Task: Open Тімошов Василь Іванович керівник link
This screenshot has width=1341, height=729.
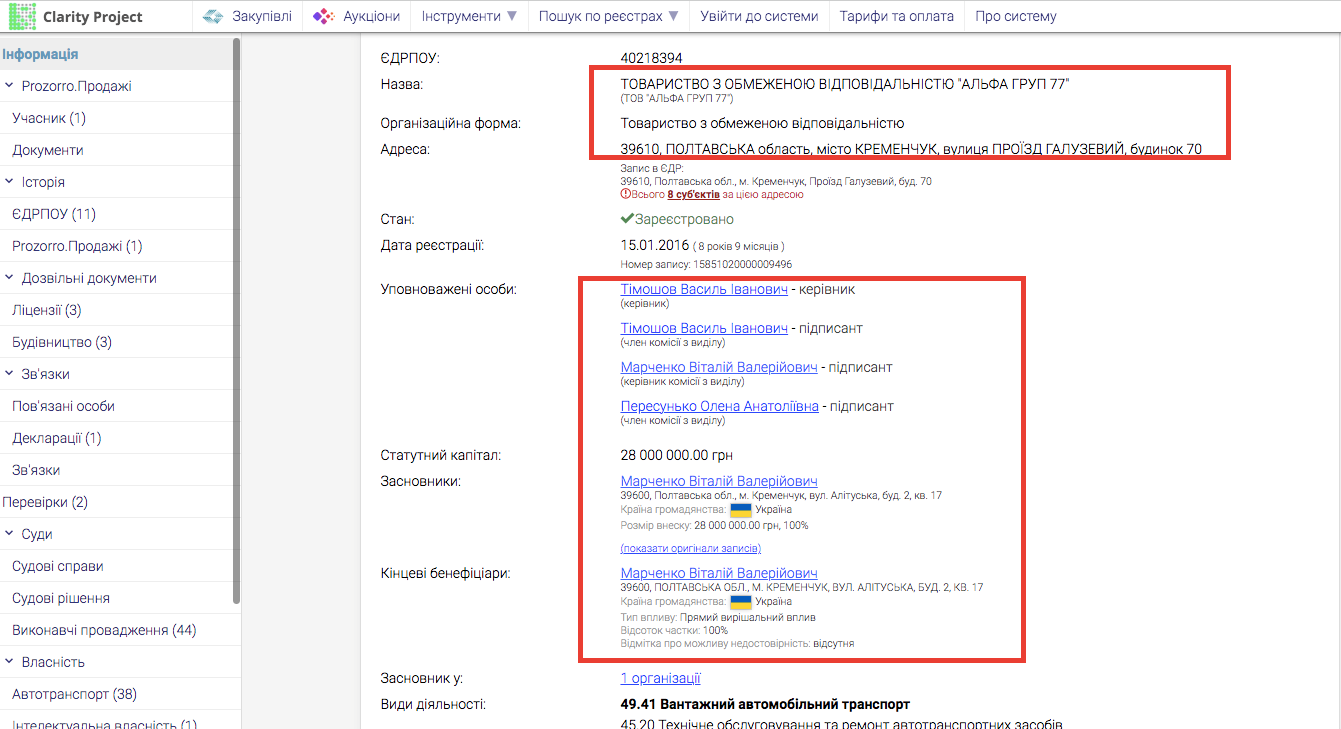Action: (x=704, y=289)
